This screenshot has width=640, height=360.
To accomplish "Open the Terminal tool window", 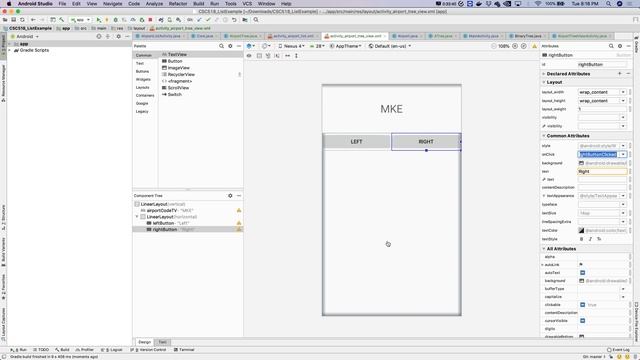I will point(184,350).
